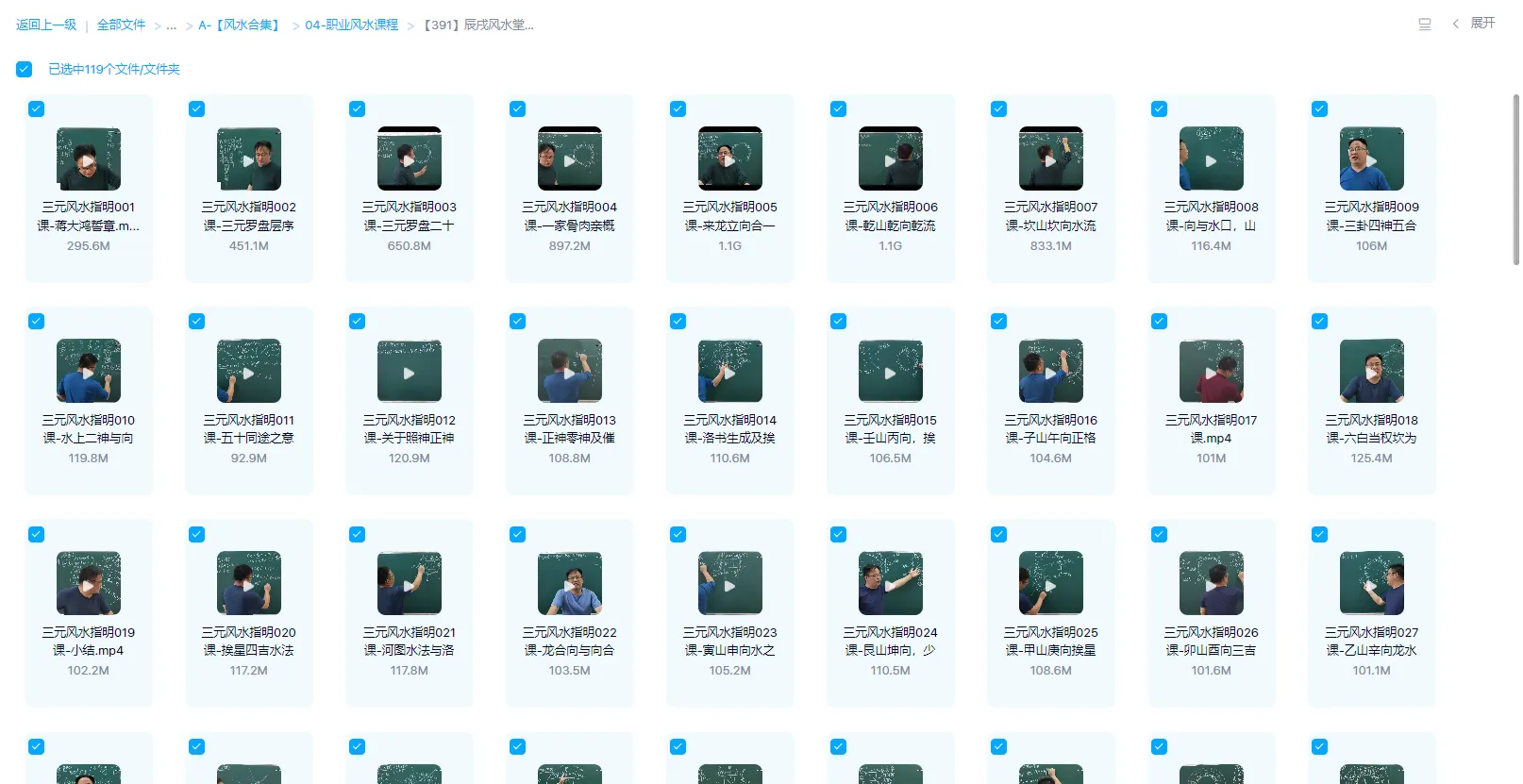1523x784 pixels.
Task: Play the 三元风水指明016 video thumbnail
Action: tap(1051, 371)
